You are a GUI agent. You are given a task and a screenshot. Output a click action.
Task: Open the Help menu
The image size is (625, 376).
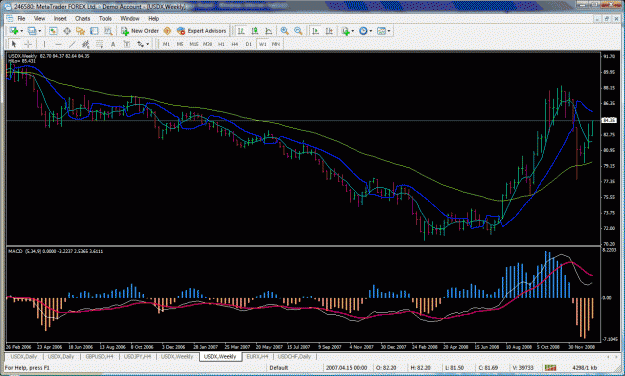153,18
